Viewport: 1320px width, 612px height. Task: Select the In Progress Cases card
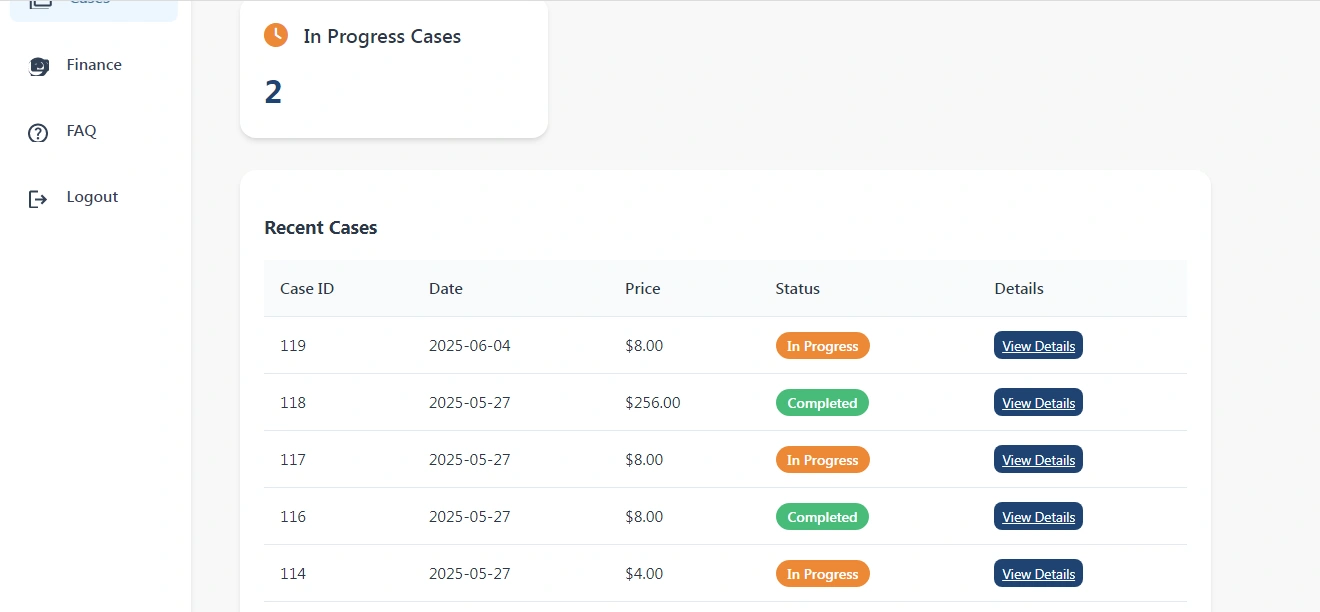pyautogui.click(x=394, y=68)
